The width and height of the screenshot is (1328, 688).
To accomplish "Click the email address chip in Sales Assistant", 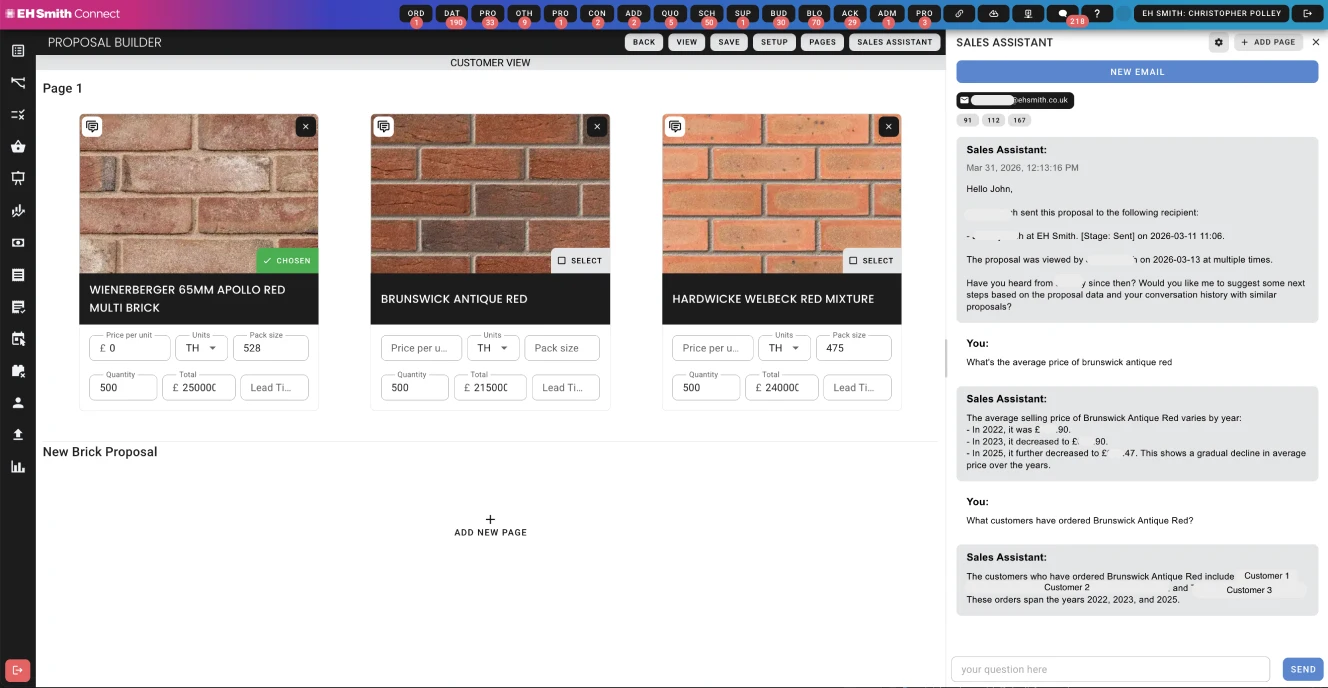I will 1015,100.
